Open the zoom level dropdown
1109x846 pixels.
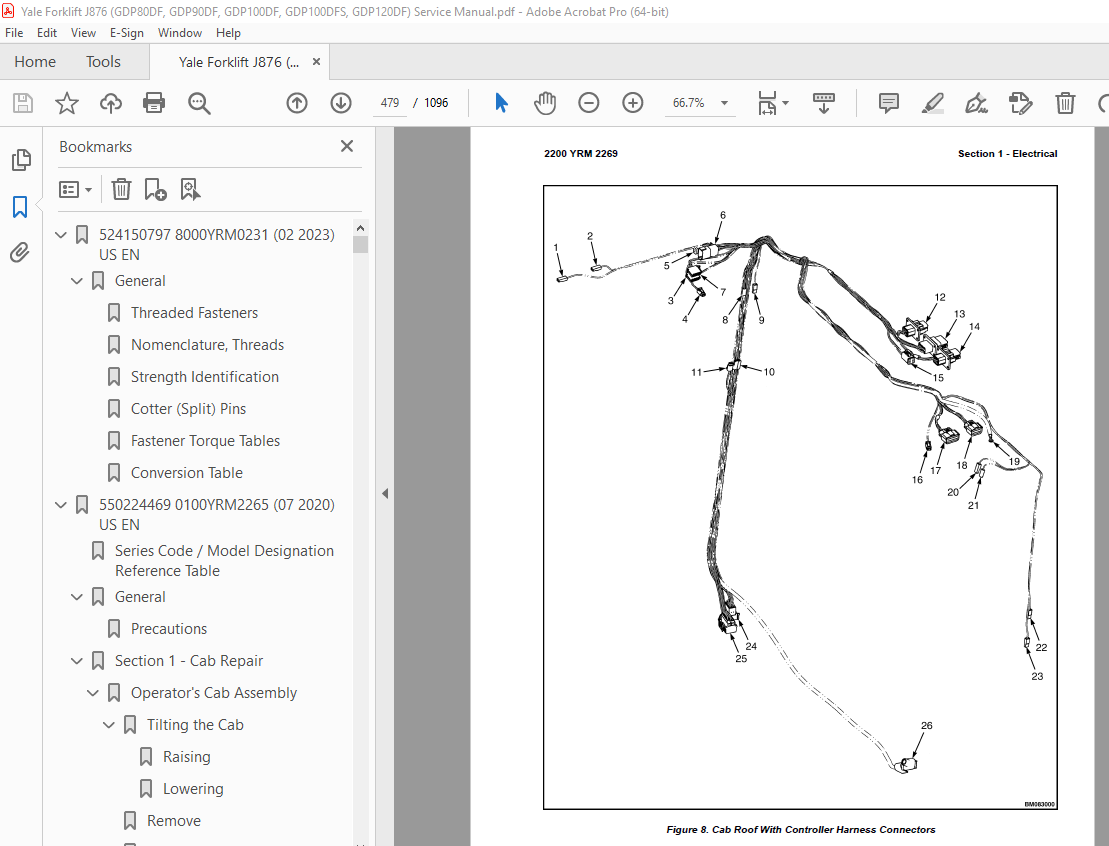click(724, 103)
